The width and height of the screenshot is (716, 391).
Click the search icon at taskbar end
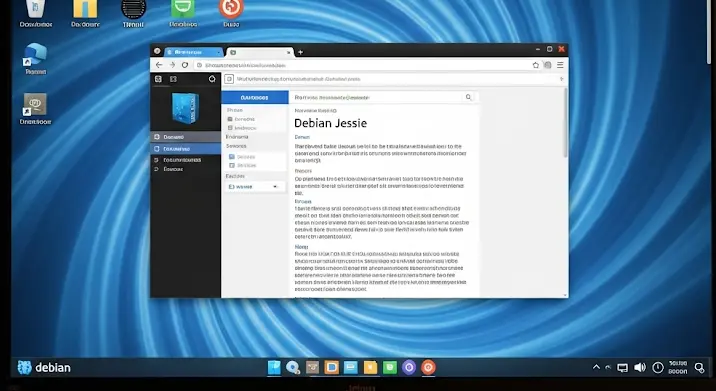point(699,367)
